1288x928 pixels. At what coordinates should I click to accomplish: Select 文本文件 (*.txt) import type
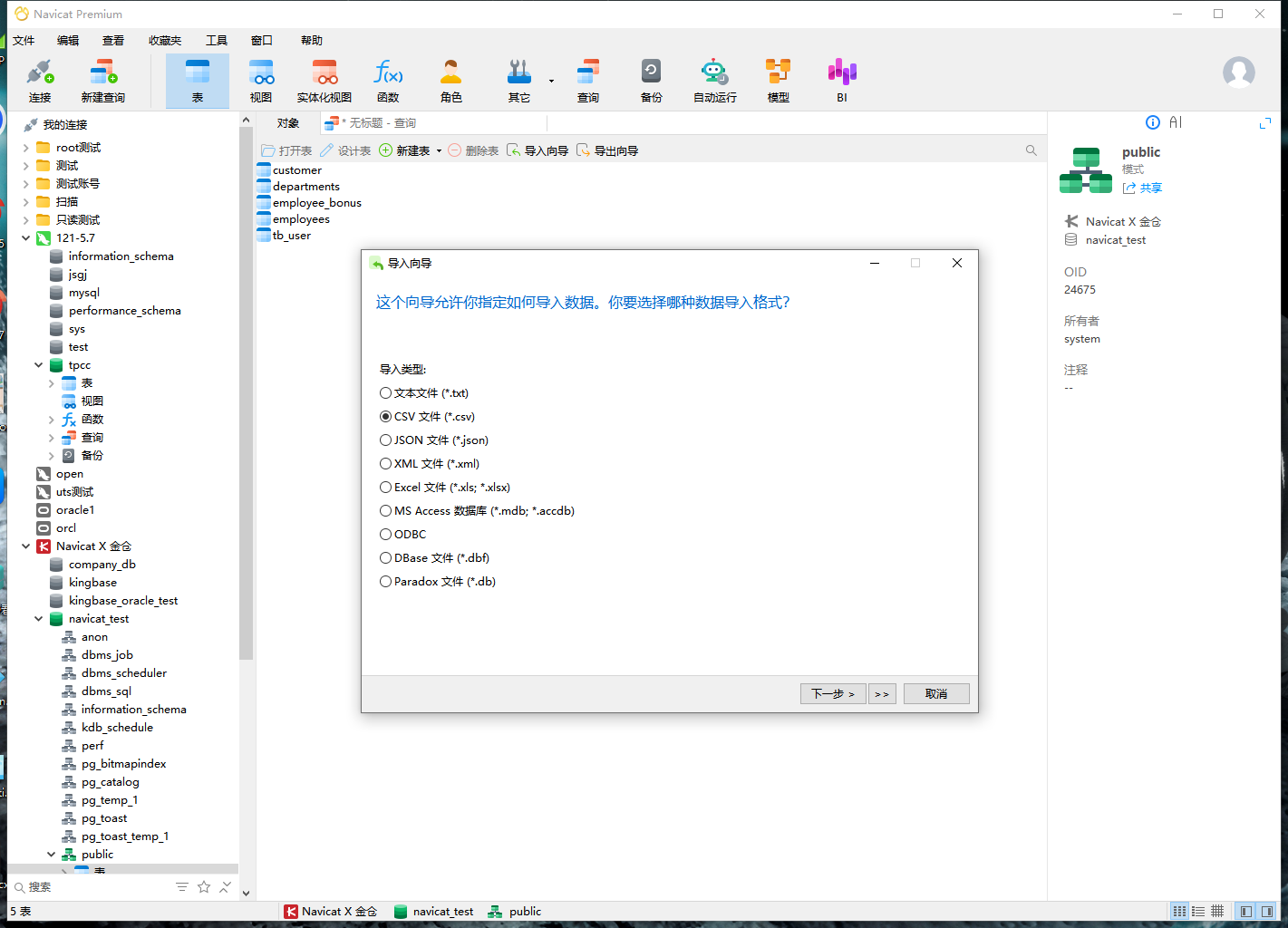pos(424,393)
